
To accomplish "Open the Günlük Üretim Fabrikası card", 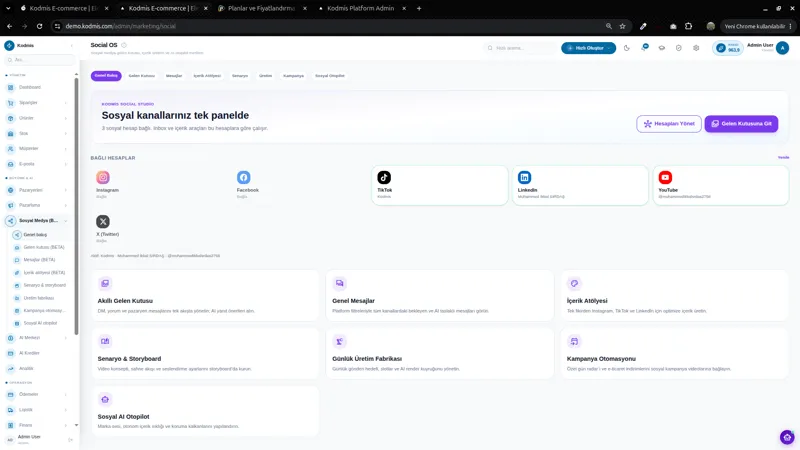I will pos(440,354).
